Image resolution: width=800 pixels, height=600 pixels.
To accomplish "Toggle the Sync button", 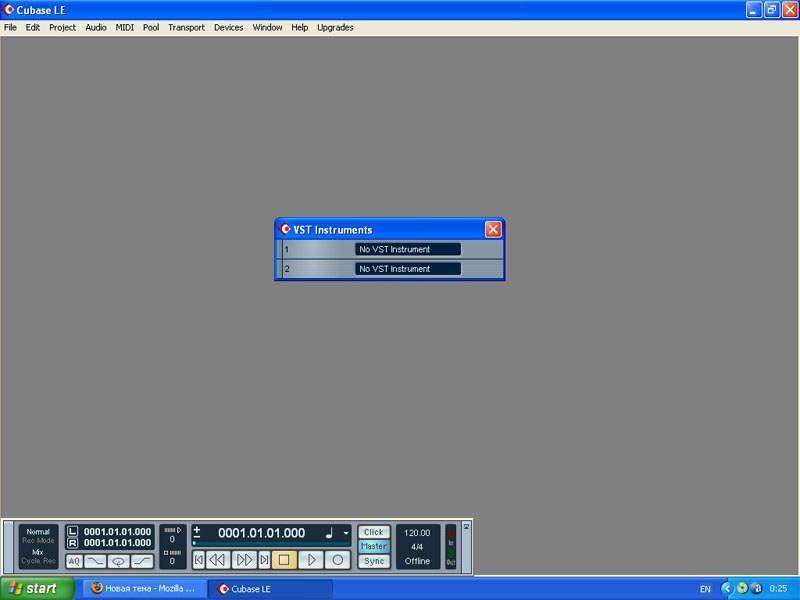I will (374, 561).
